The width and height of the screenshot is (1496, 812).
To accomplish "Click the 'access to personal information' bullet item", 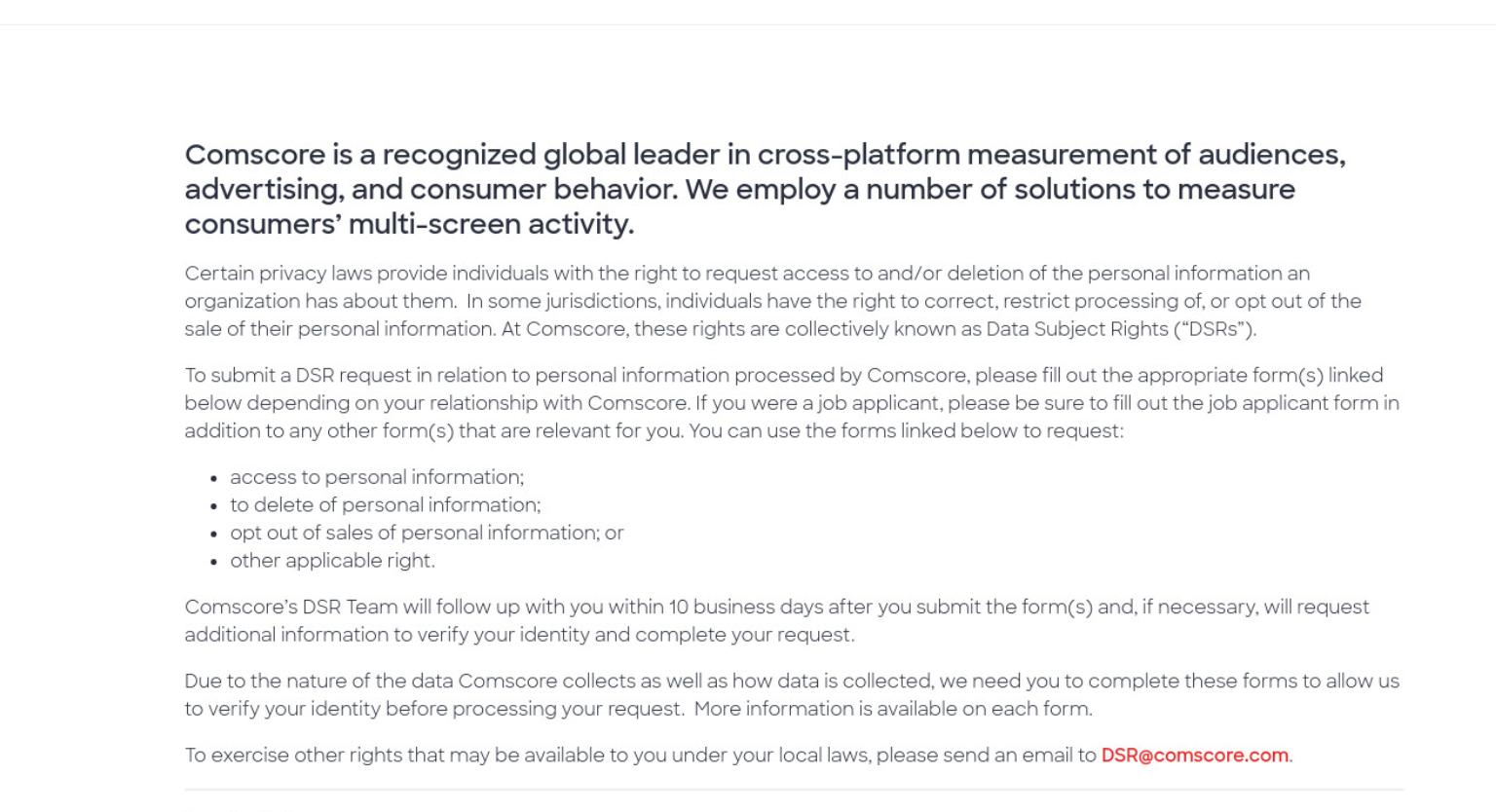I will point(377,477).
